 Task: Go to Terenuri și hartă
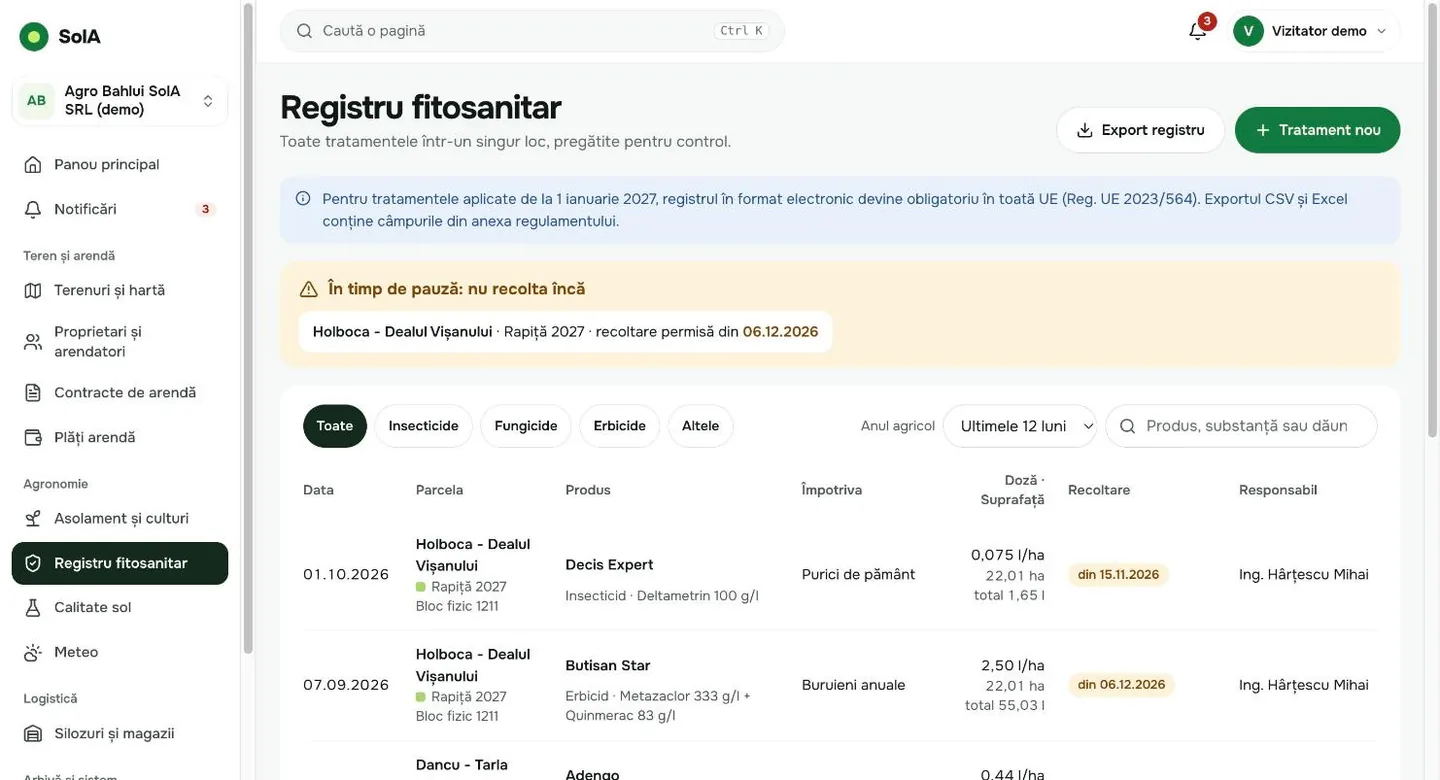[120, 290]
